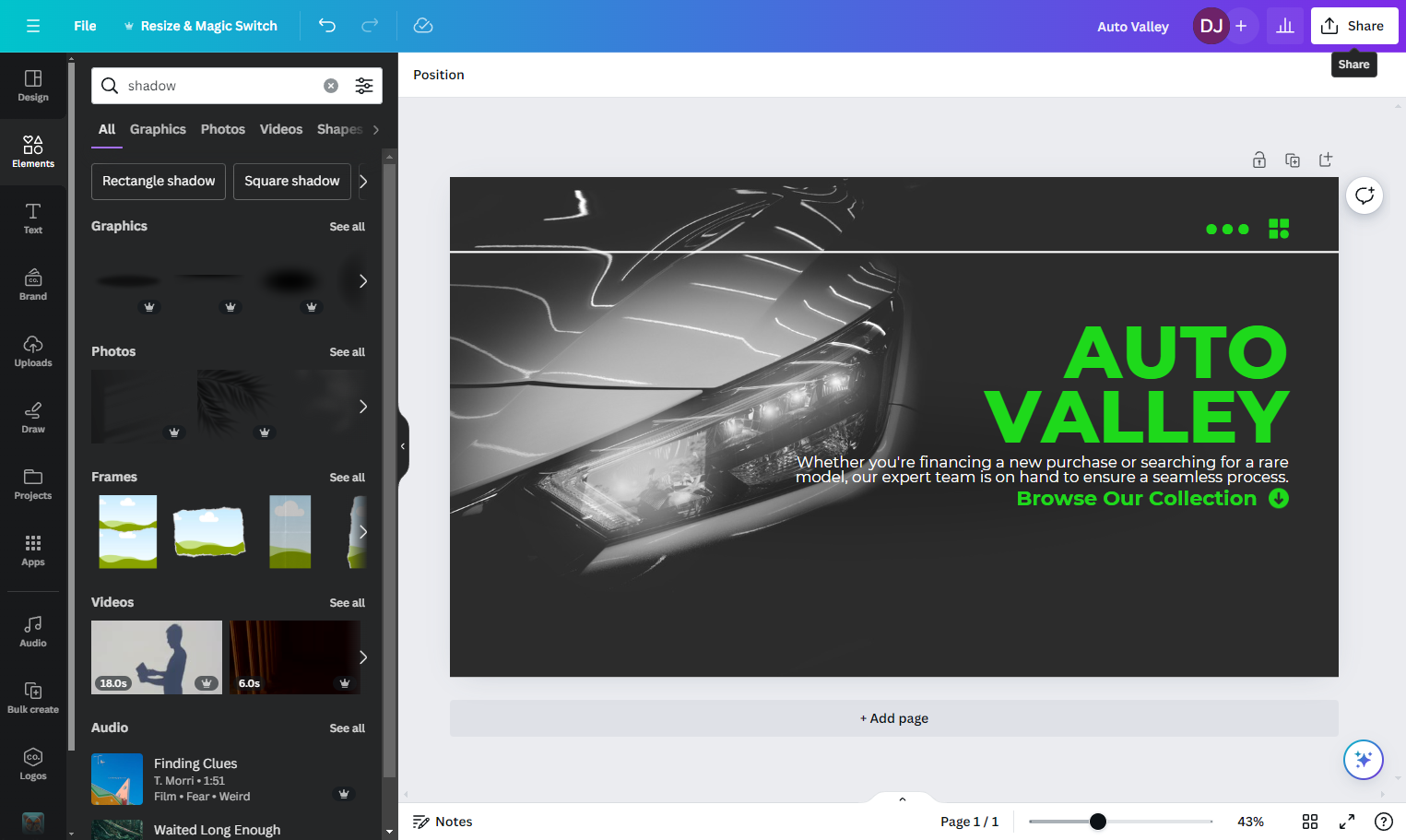Viewport: 1406px width, 840px height.
Task: Duplicate page using the copy icon
Action: [1293, 160]
